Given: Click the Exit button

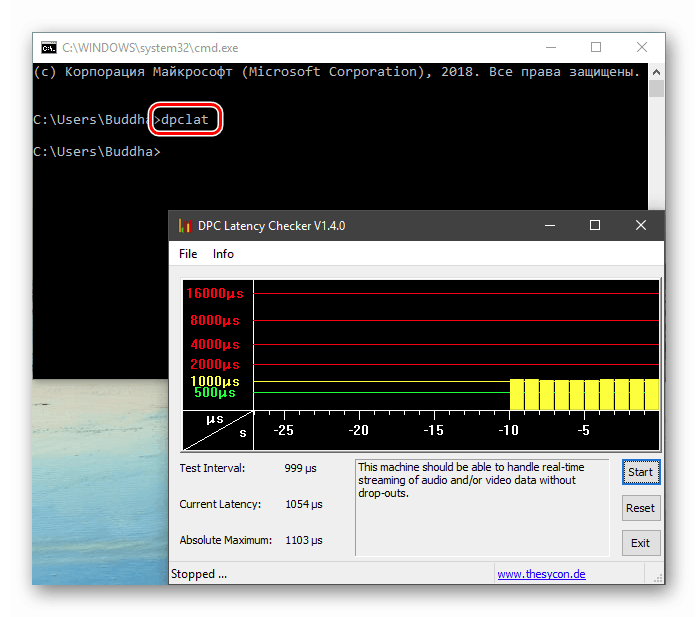Looking at the screenshot, I should click(641, 543).
